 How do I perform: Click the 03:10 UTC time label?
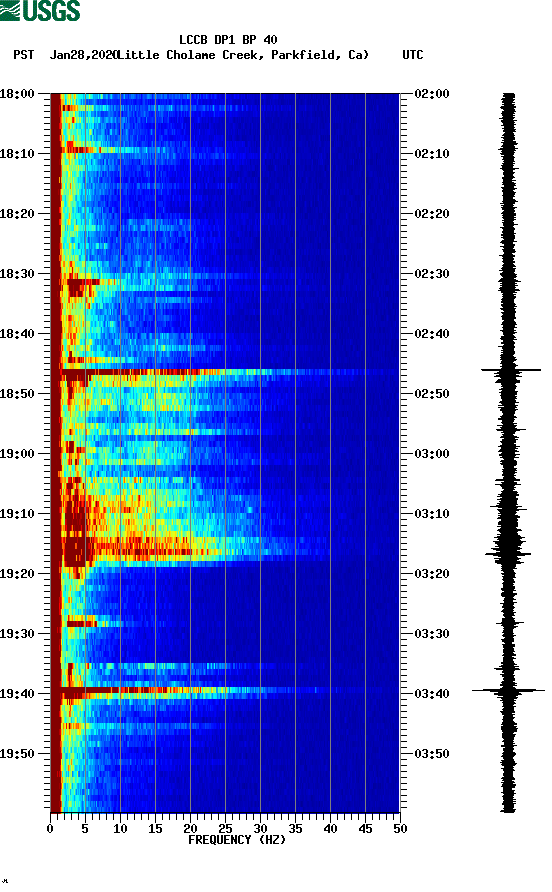pyautogui.click(x=432, y=514)
